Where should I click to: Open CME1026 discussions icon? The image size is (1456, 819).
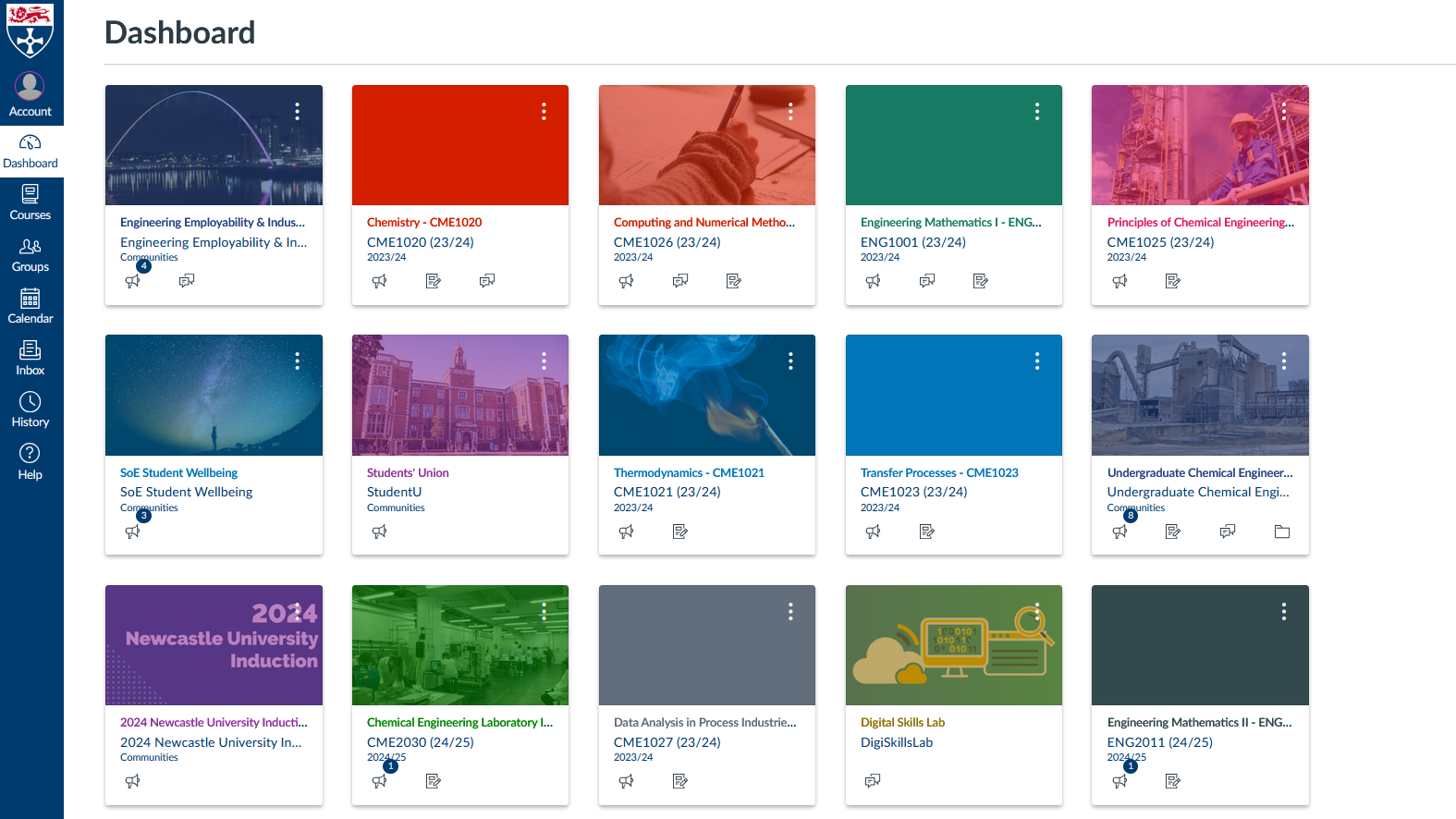(680, 281)
